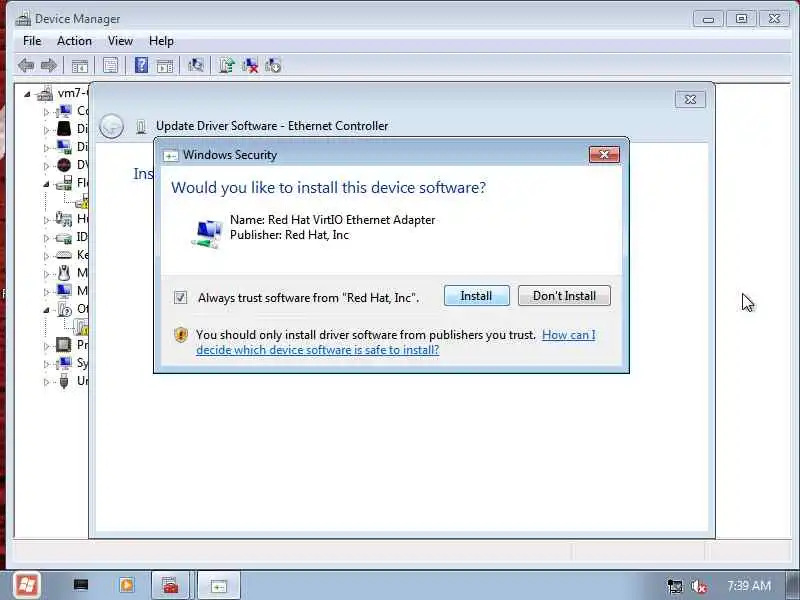This screenshot has width=800, height=600.
Task: Collapse the vm7 root tree node
Action: (x=27, y=94)
